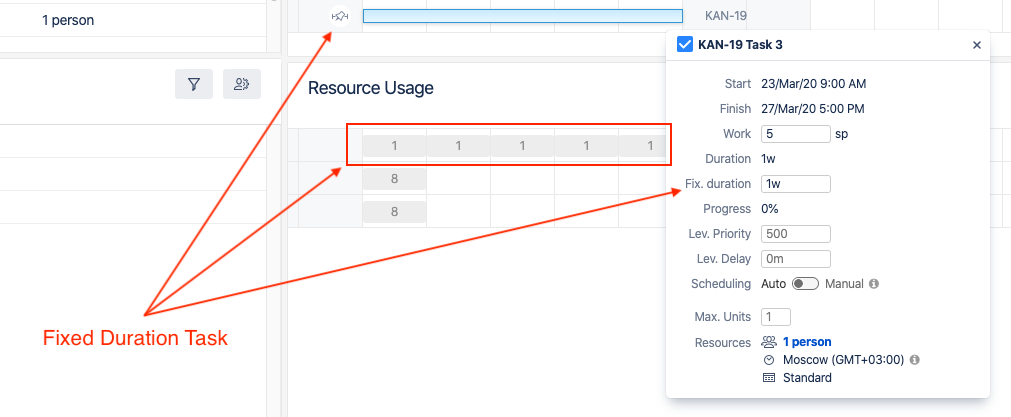Toggle the KAN-19 Task 3 checkbox
This screenshot has width=1011, height=417.
685,44
